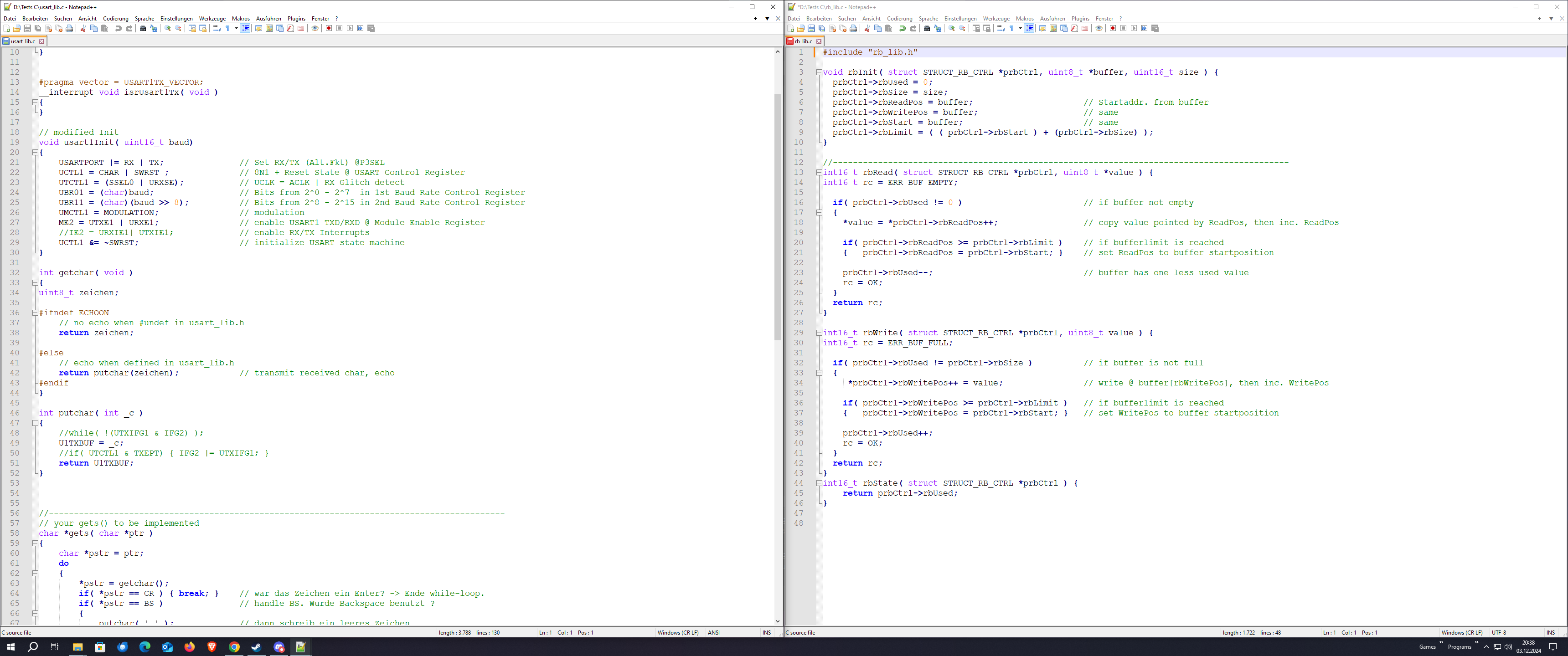
Task: Open Firefox from the taskbar
Action: point(189,647)
